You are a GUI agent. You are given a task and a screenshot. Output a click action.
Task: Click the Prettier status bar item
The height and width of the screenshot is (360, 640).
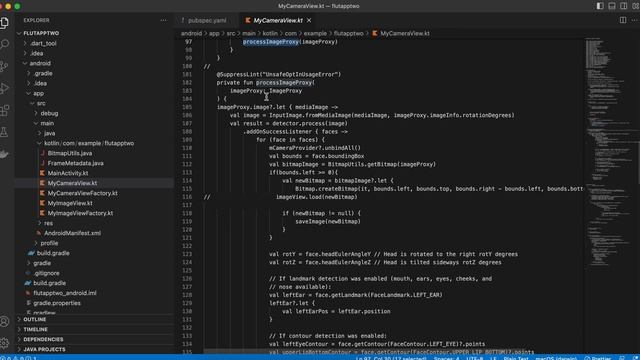[598, 358]
